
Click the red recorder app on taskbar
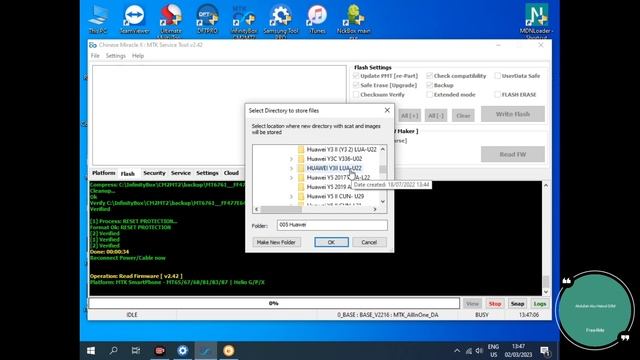(x=160, y=351)
